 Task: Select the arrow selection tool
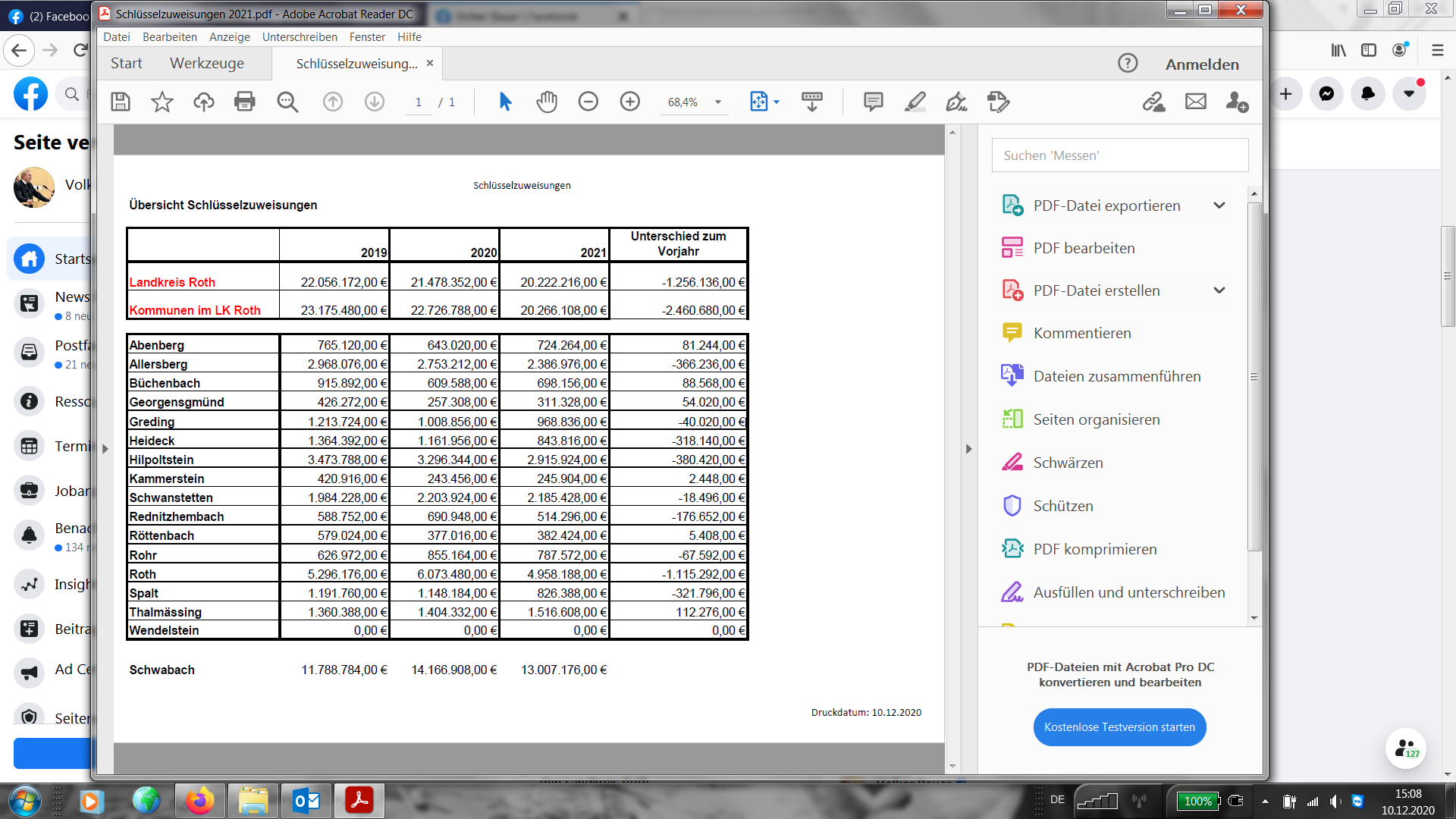505,102
